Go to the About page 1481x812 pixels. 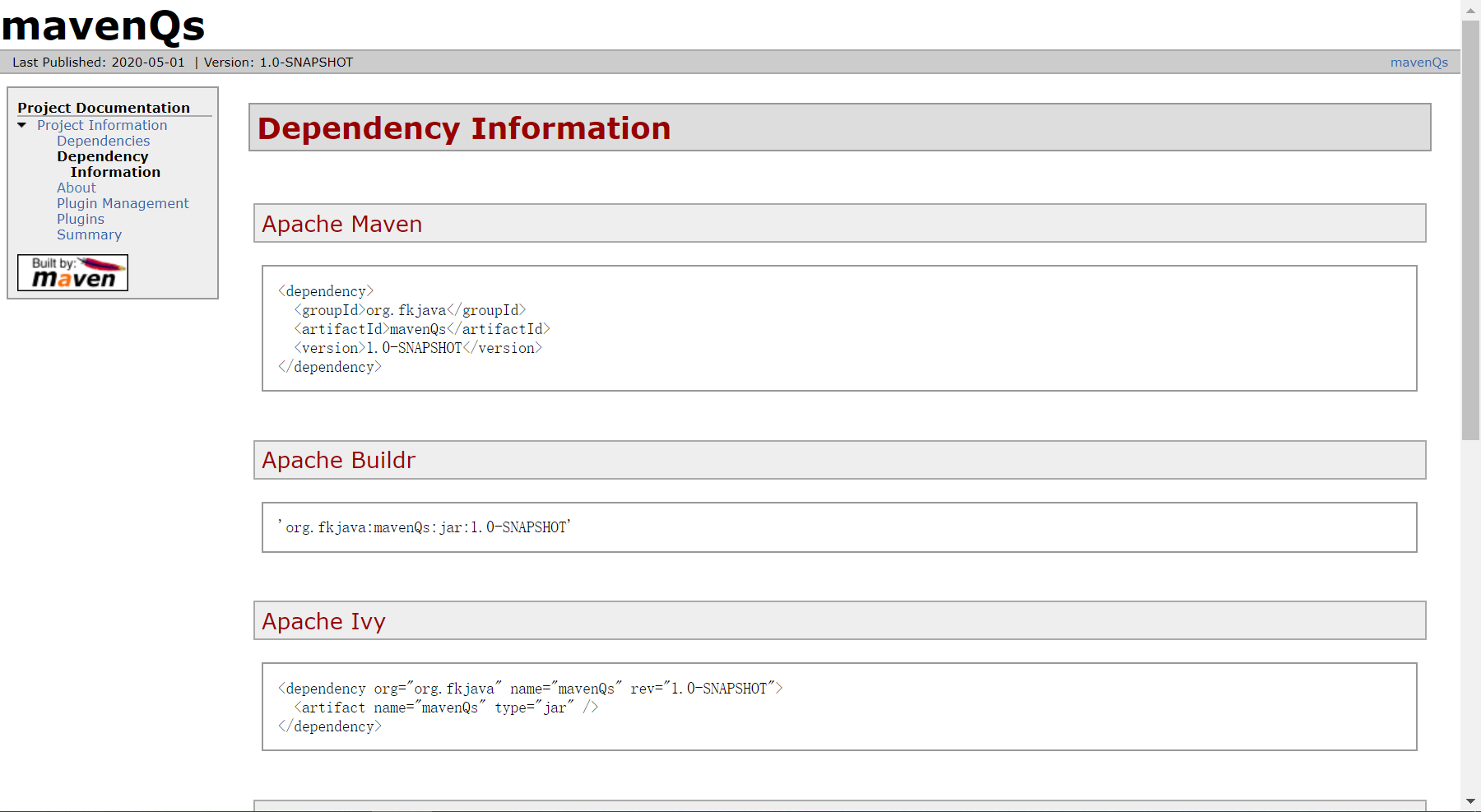click(76, 188)
